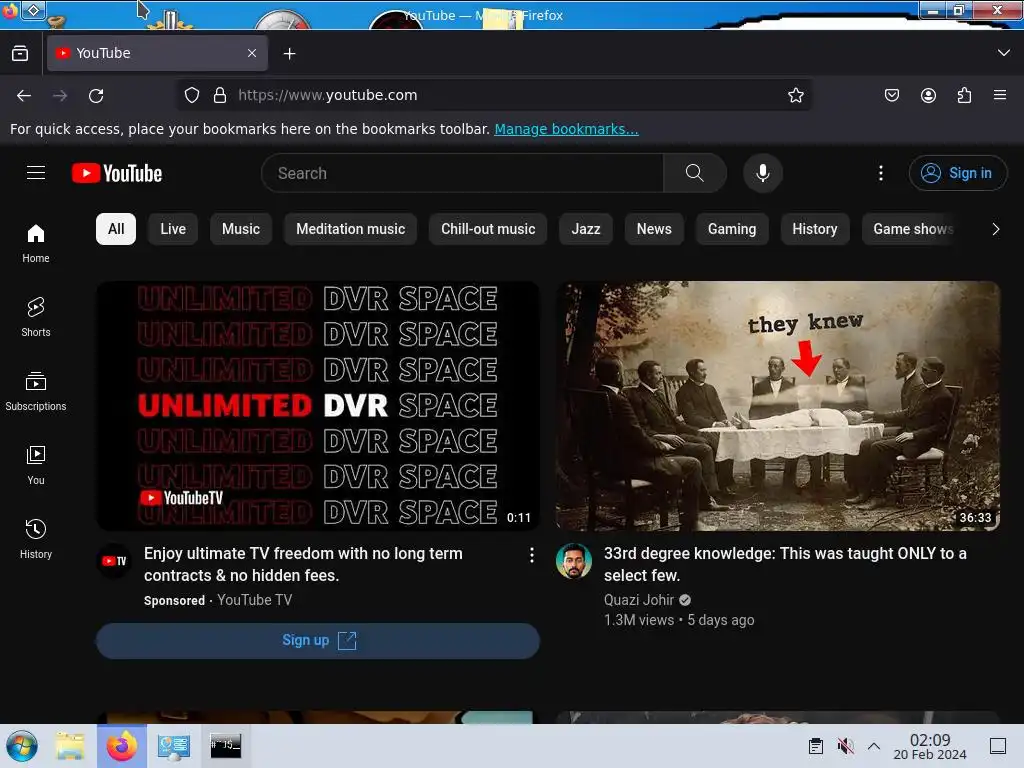Select the Music filter chip
The height and width of the screenshot is (768, 1024).
(x=241, y=229)
